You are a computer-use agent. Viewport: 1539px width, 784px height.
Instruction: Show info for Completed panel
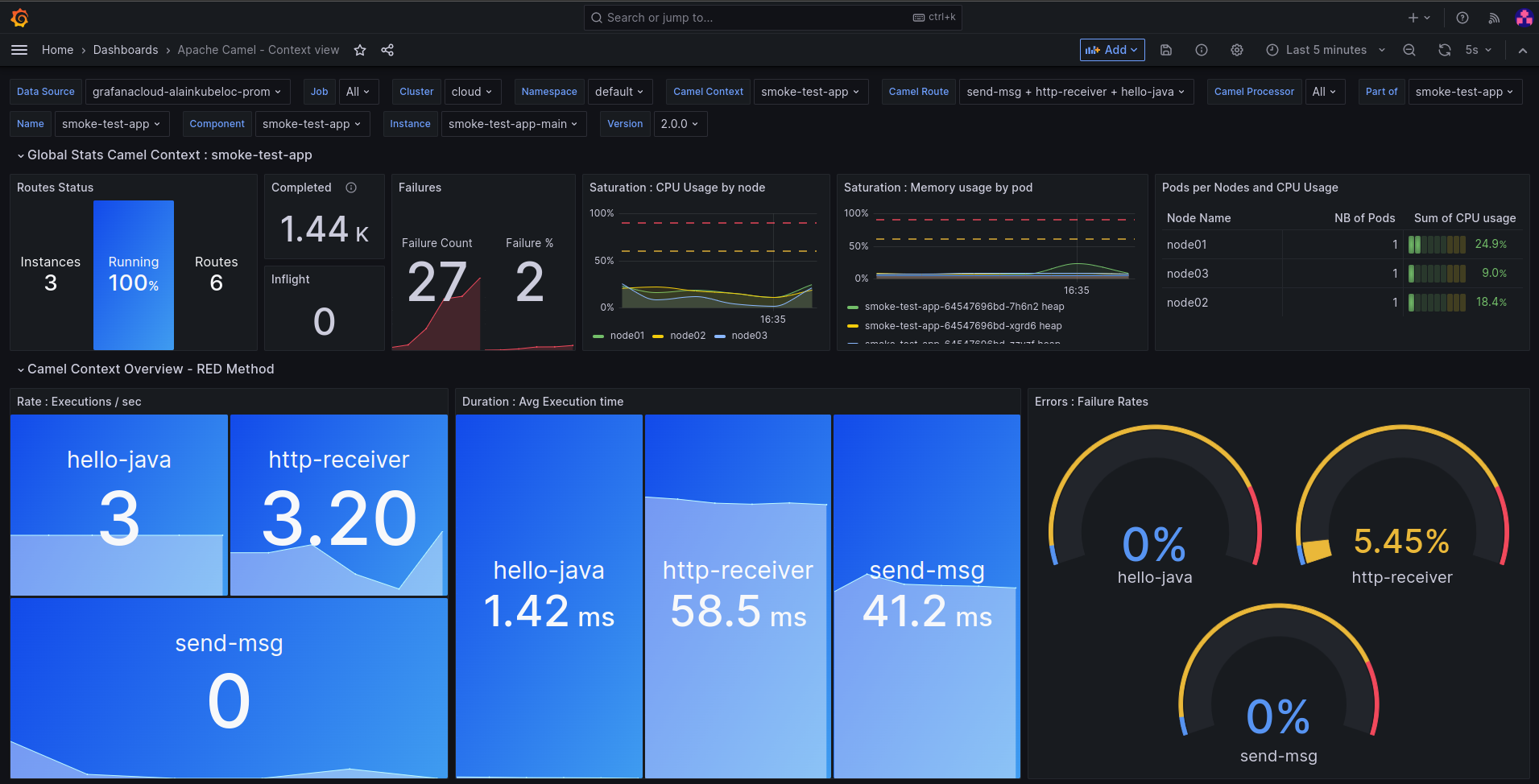(x=351, y=188)
